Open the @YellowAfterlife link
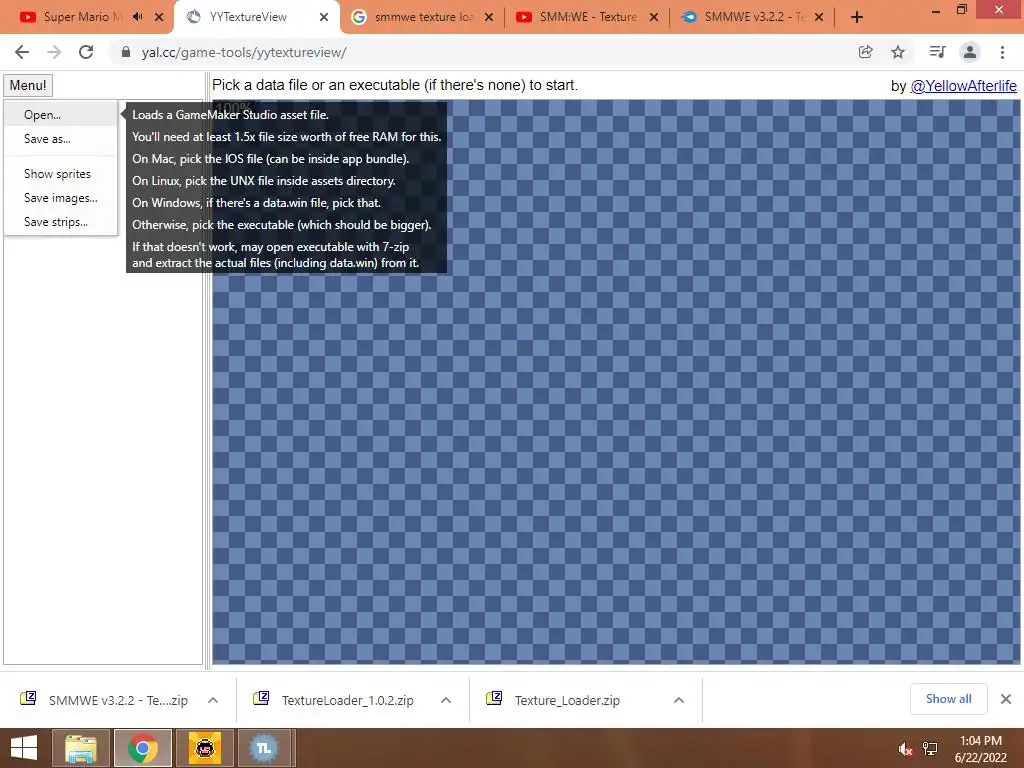1024x768 pixels. [x=963, y=86]
